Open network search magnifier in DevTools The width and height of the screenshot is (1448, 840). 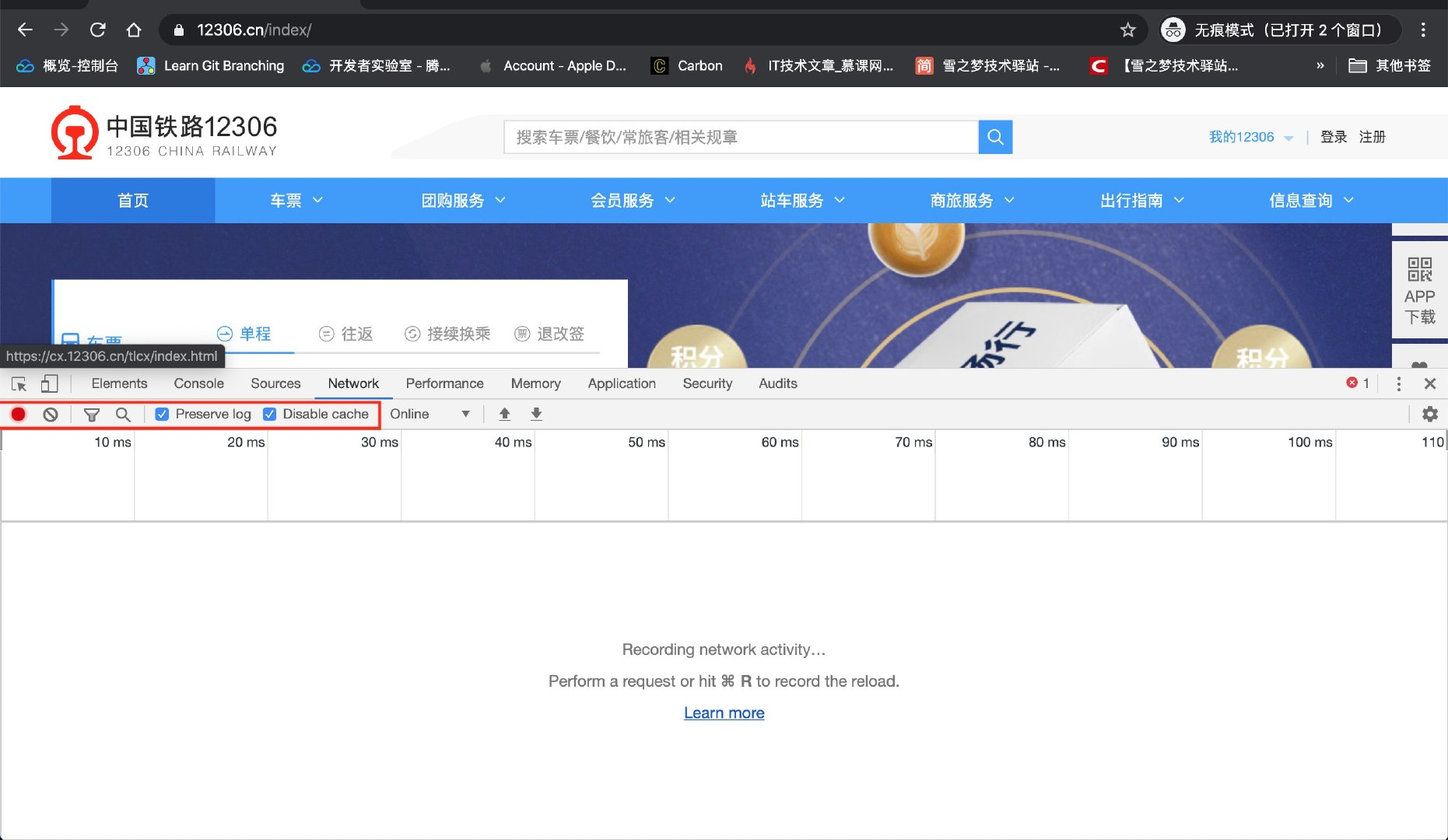pos(123,415)
